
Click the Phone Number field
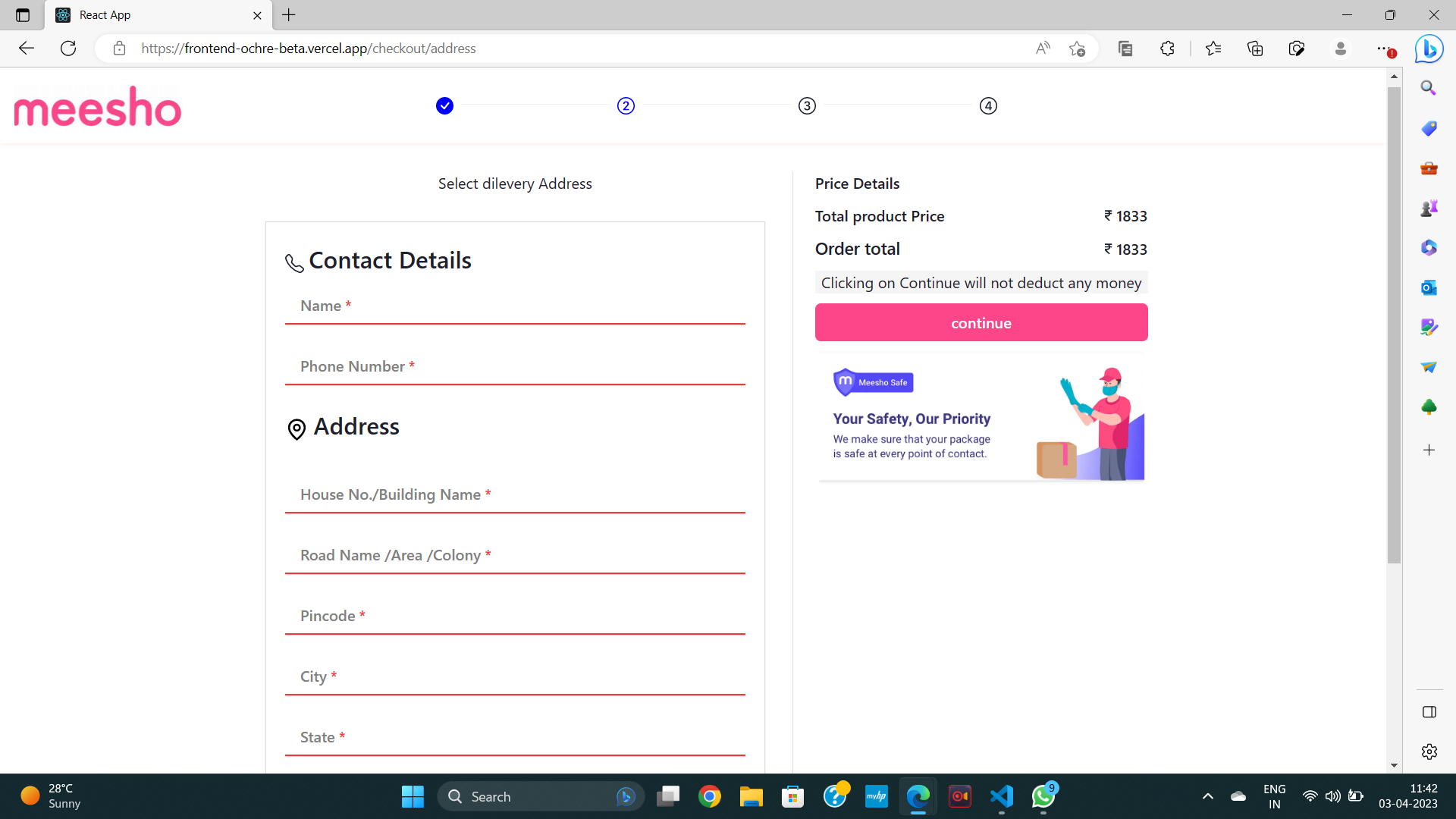tap(515, 367)
